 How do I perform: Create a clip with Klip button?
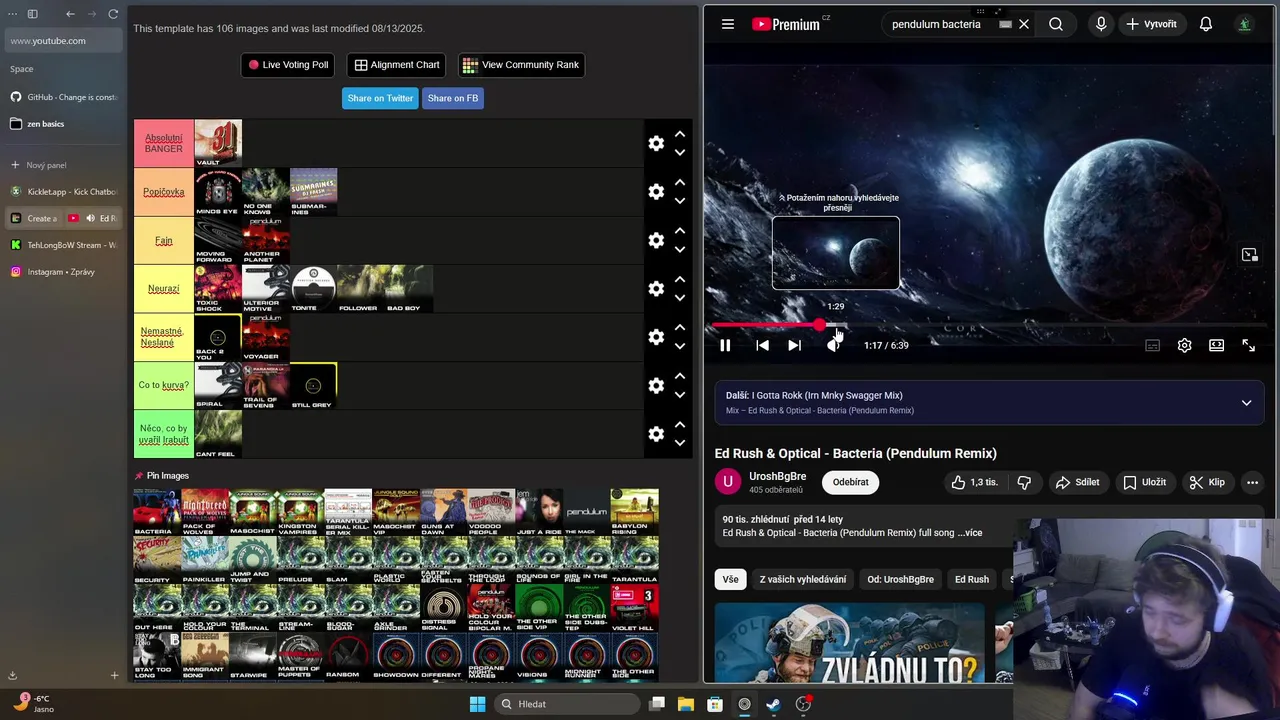(x=1207, y=482)
